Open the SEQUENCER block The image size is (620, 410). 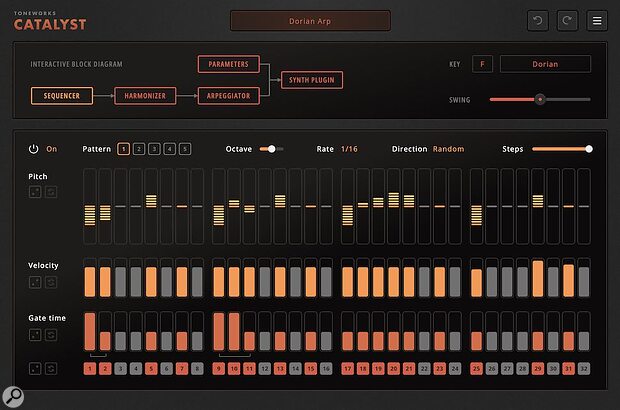[62, 96]
